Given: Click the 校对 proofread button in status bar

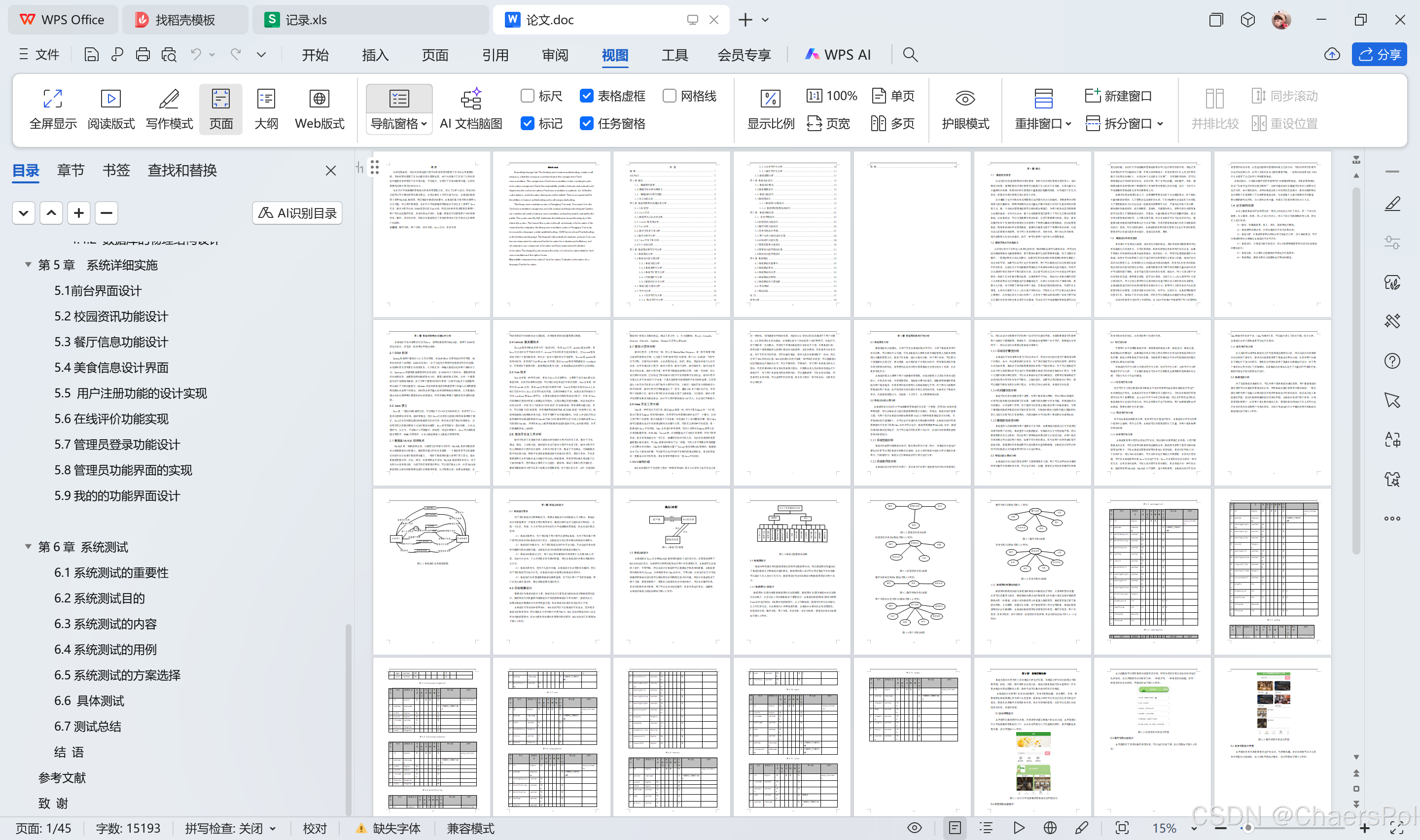Looking at the screenshot, I should tap(315, 828).
